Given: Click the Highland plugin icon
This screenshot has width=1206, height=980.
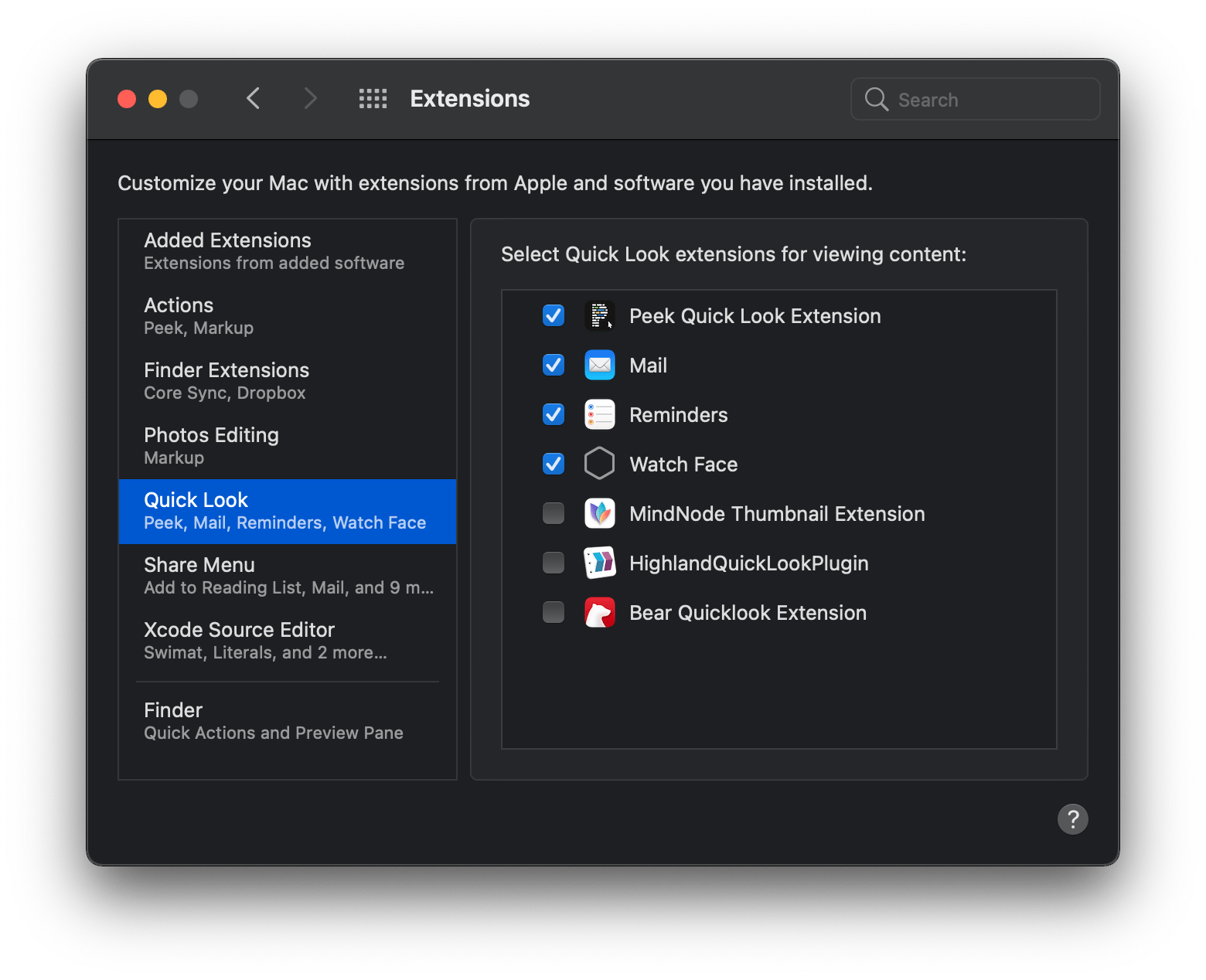Looking at the screenshot, I should (x=600, y=563).
